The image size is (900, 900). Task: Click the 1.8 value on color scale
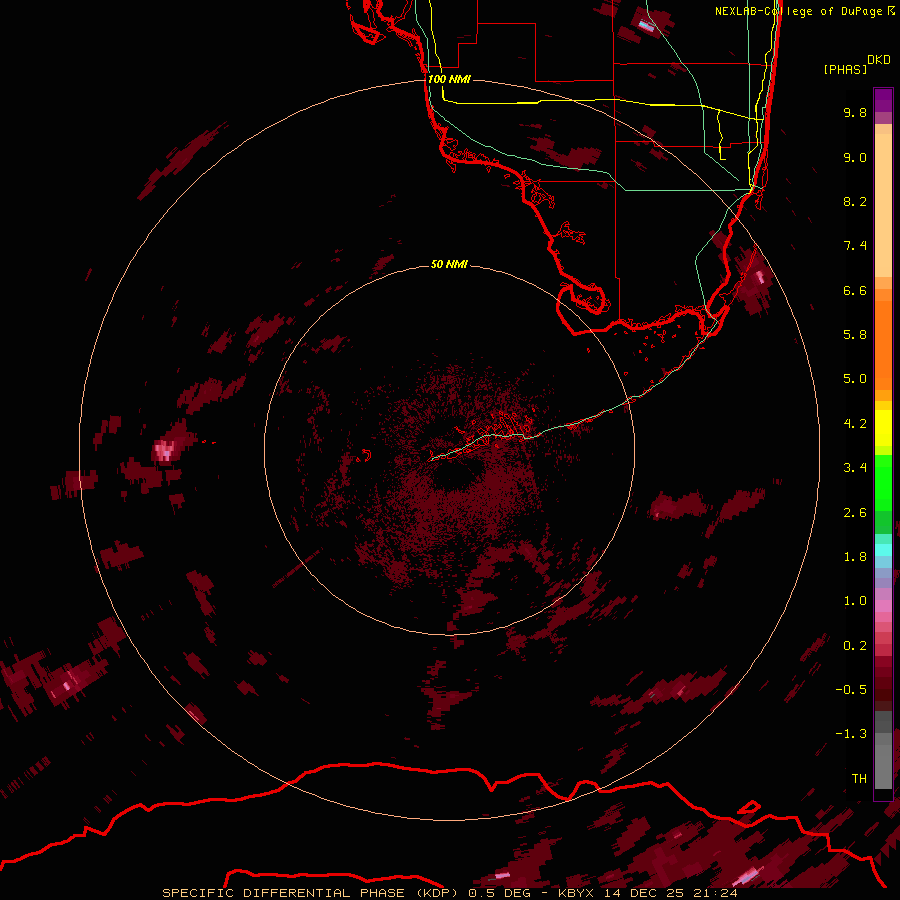(855, 557)
